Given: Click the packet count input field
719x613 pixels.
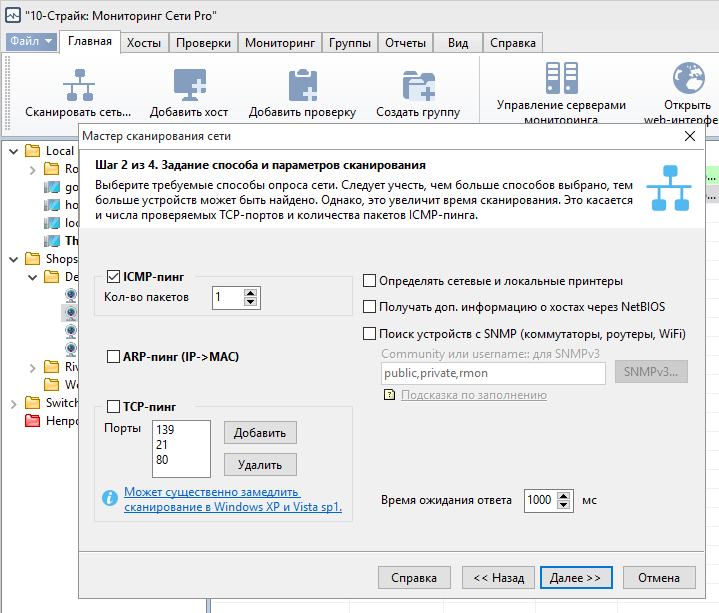Looking at the screenshot, I should 228,298.
